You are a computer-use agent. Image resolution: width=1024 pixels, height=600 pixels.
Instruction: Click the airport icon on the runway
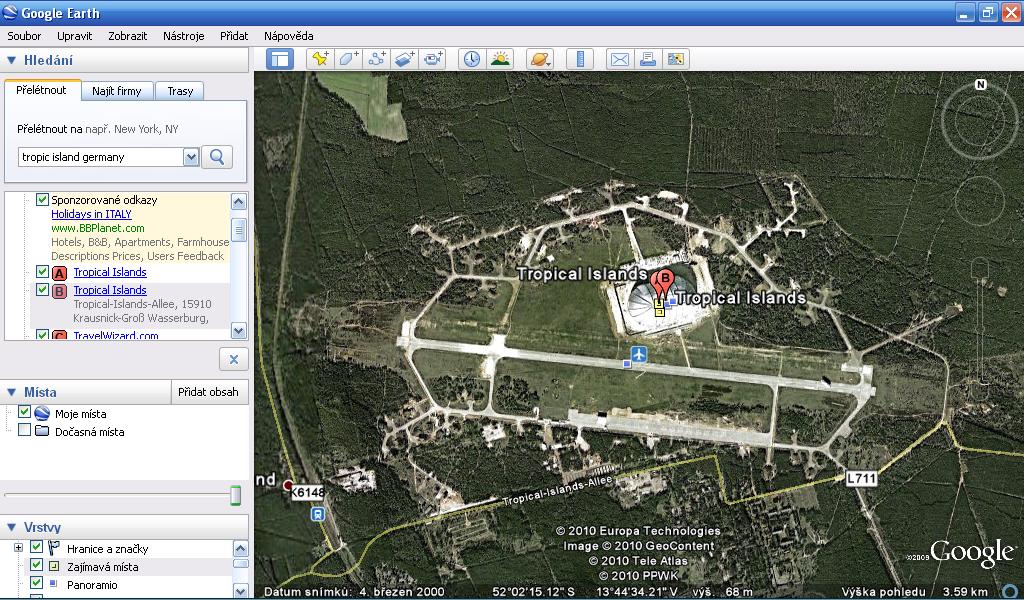[638, 355]
